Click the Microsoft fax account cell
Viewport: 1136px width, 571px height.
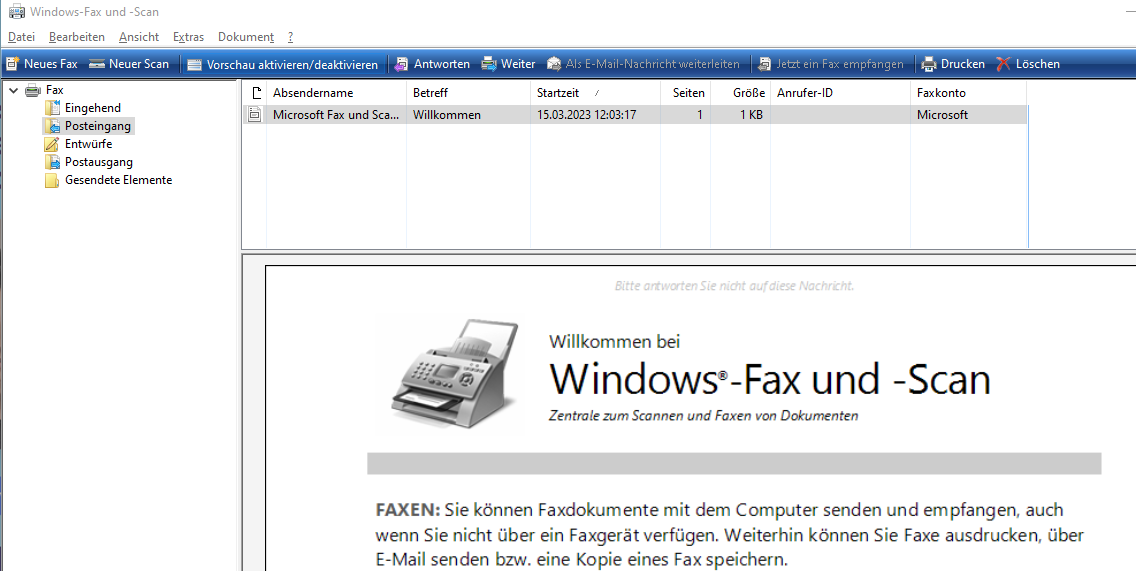(943, 114)
